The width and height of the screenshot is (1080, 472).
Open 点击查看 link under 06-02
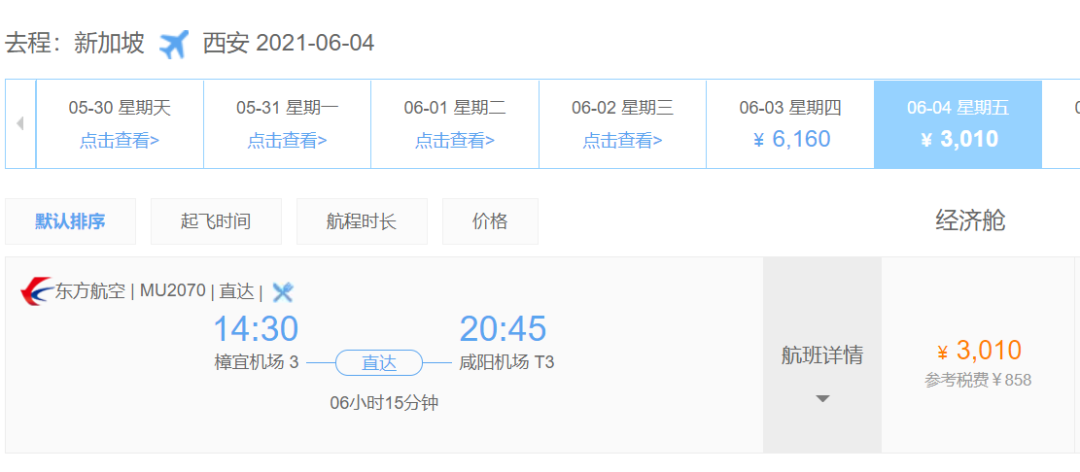623,141
